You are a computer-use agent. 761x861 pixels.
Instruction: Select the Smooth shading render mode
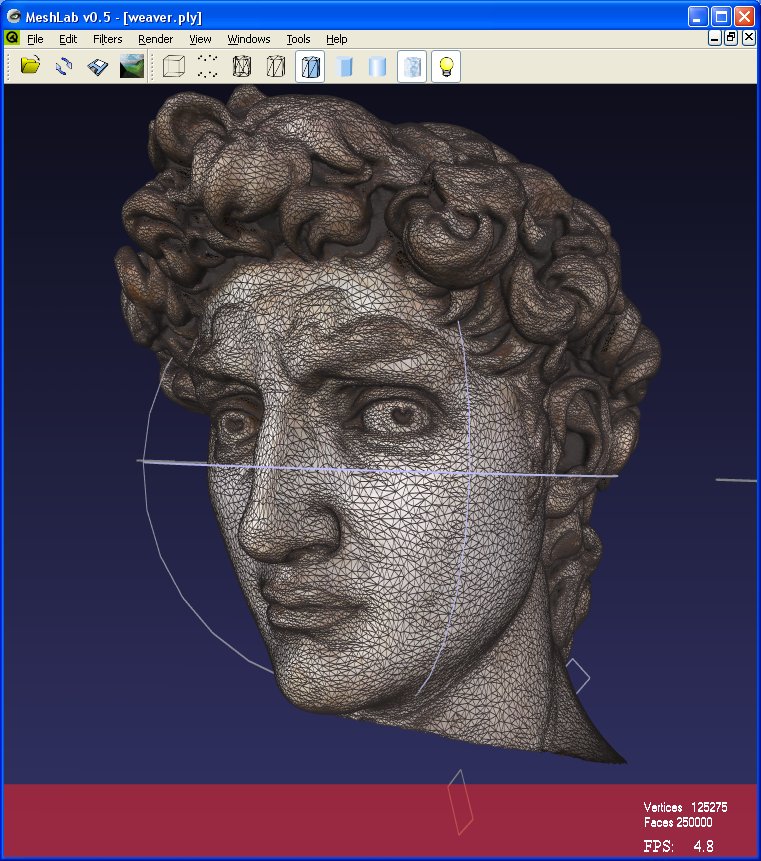(x=377, y=67)
